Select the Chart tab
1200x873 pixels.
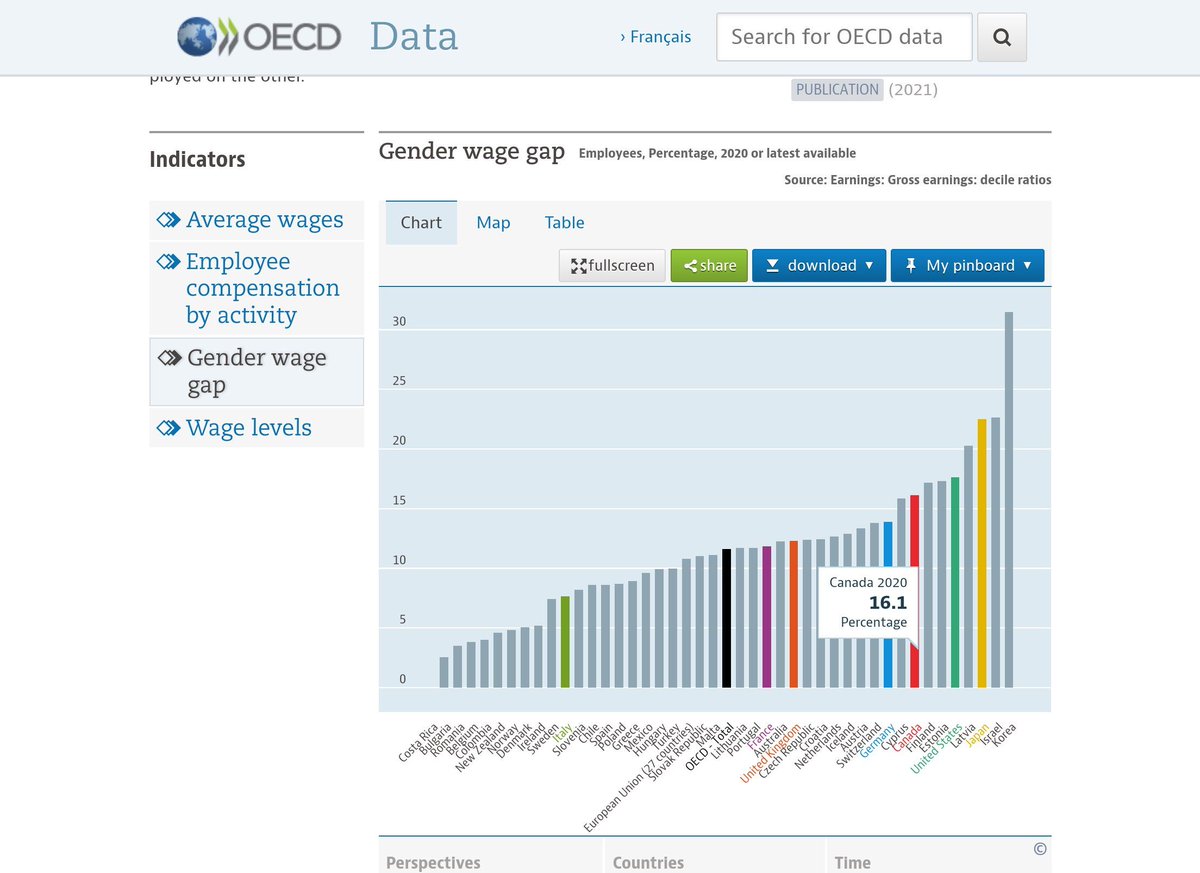tap(421, 223)
